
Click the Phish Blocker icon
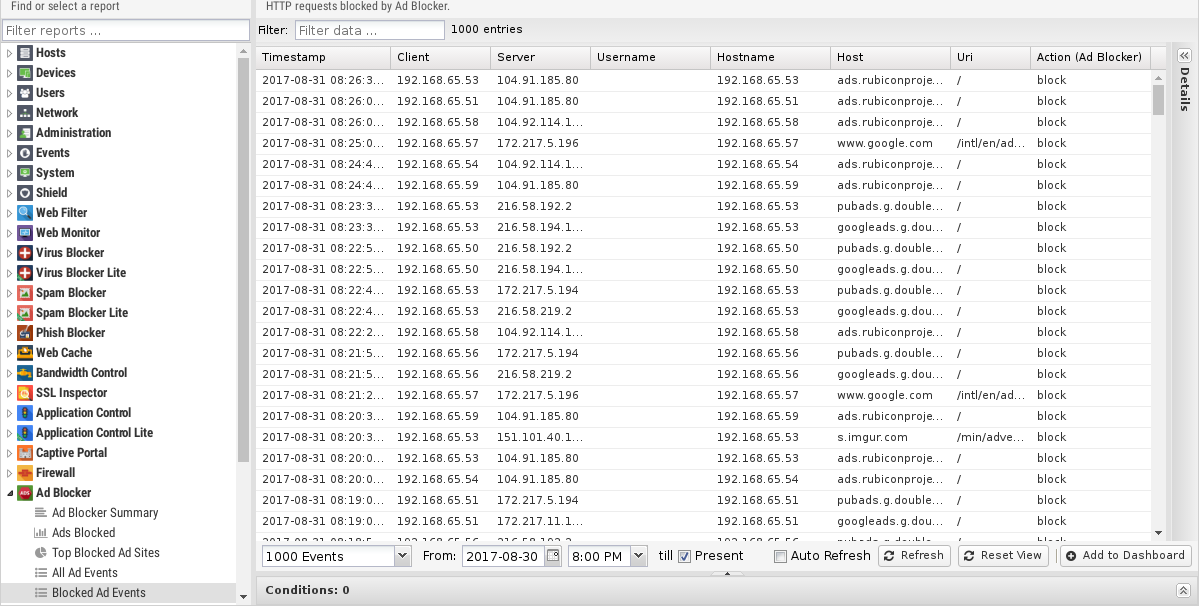[25, 333]
